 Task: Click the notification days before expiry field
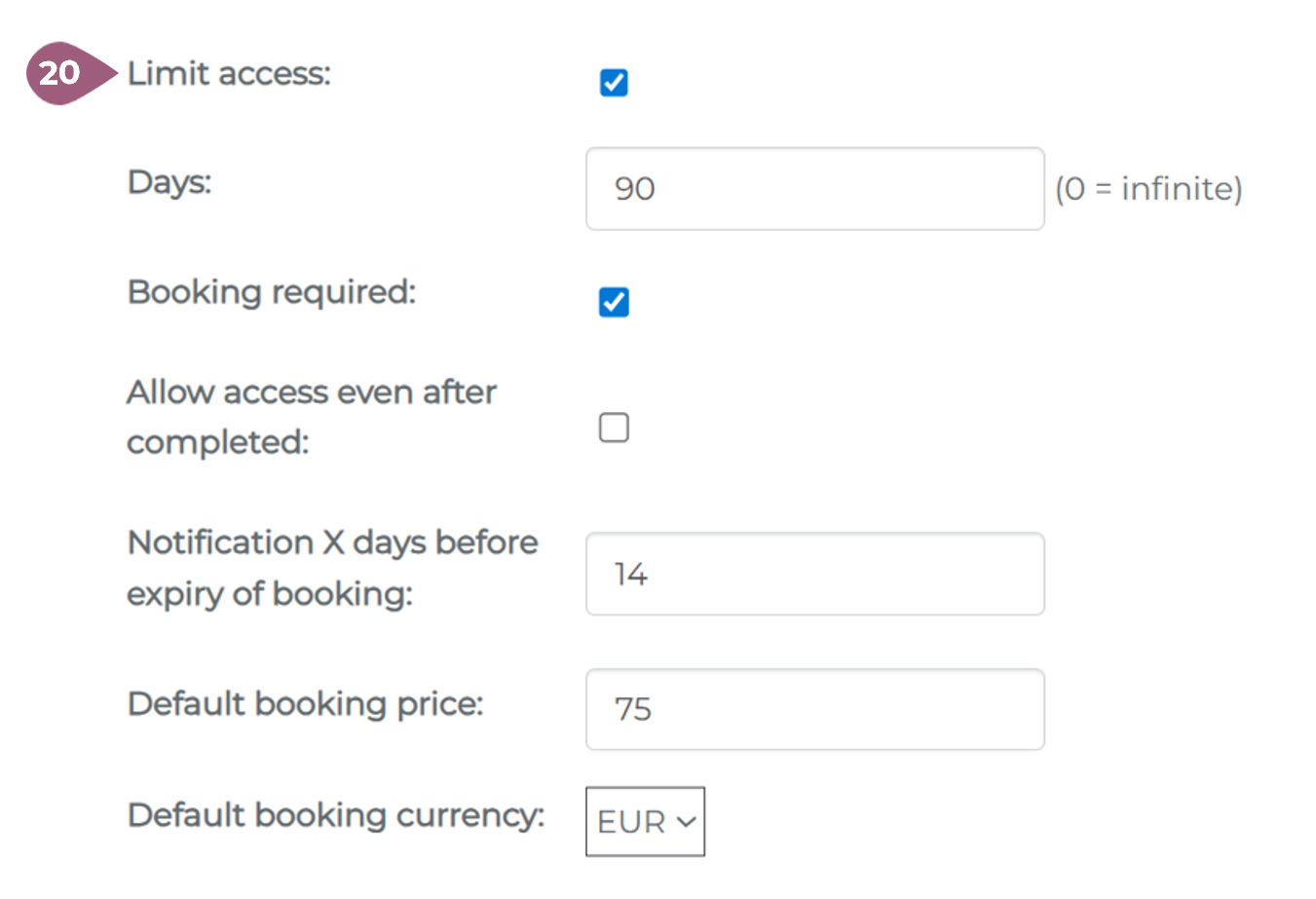coord(814,574)
